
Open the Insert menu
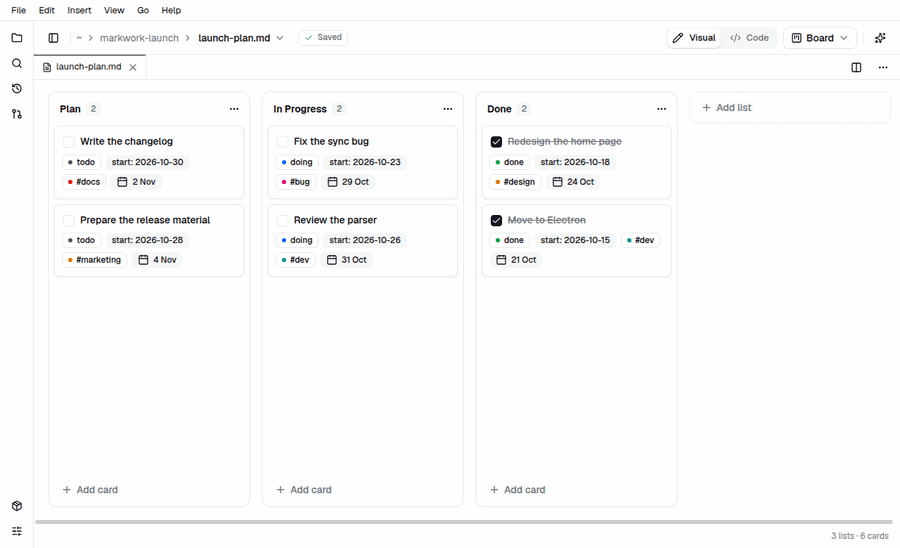[x=79, y=10]
